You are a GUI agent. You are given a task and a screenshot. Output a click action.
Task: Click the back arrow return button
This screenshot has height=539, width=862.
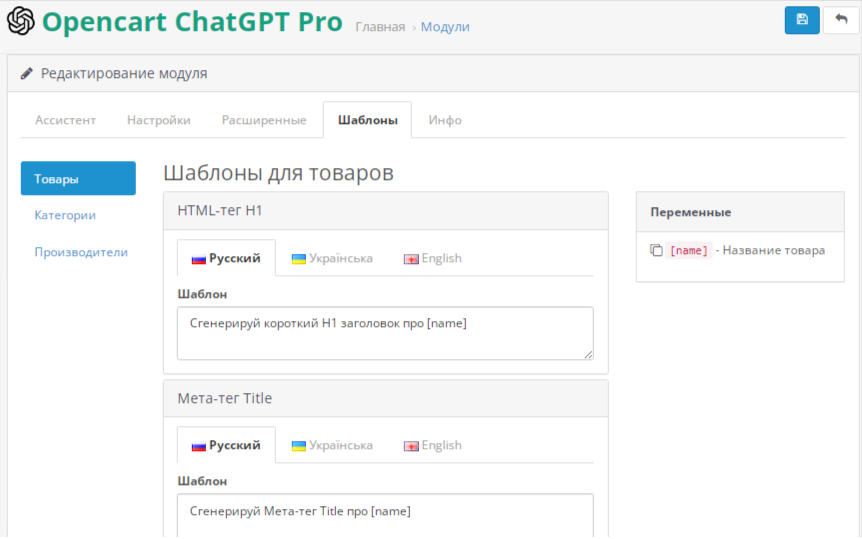841,20
